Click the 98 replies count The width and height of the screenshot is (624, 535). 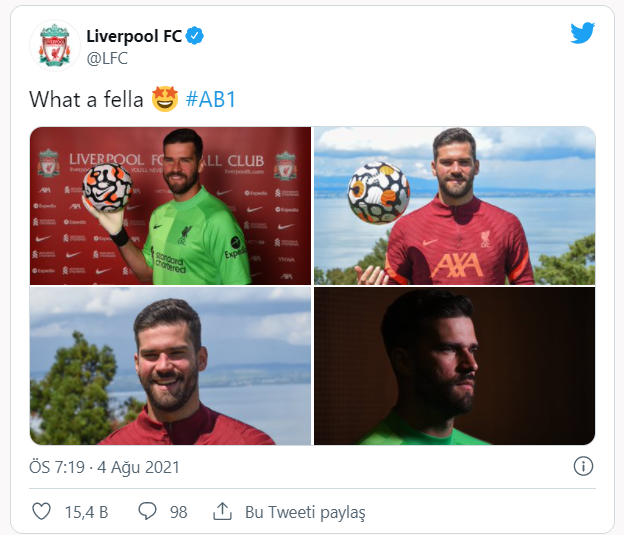click(x=178, y=512)
